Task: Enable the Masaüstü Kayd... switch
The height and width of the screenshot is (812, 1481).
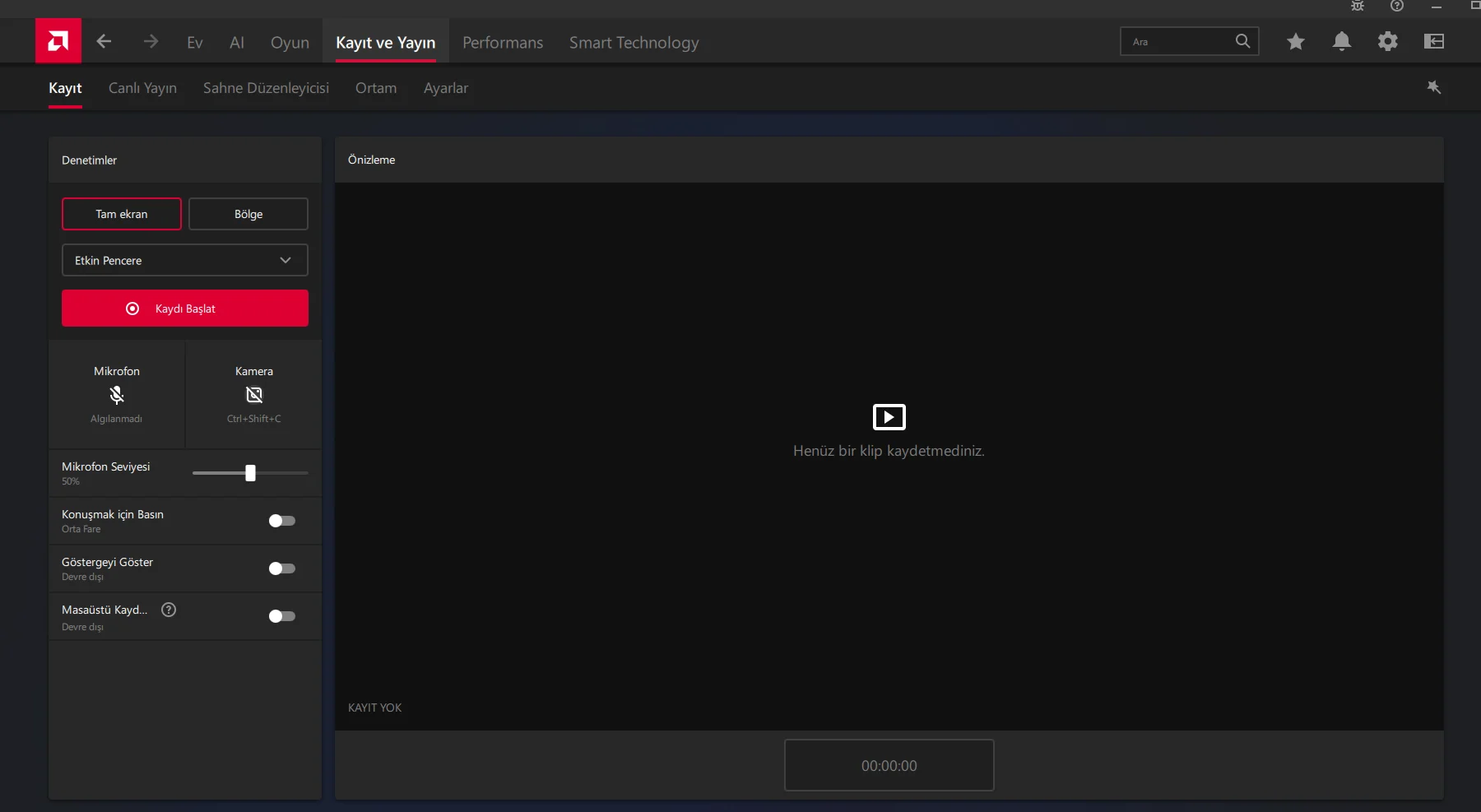Action: tap(281, 616)
